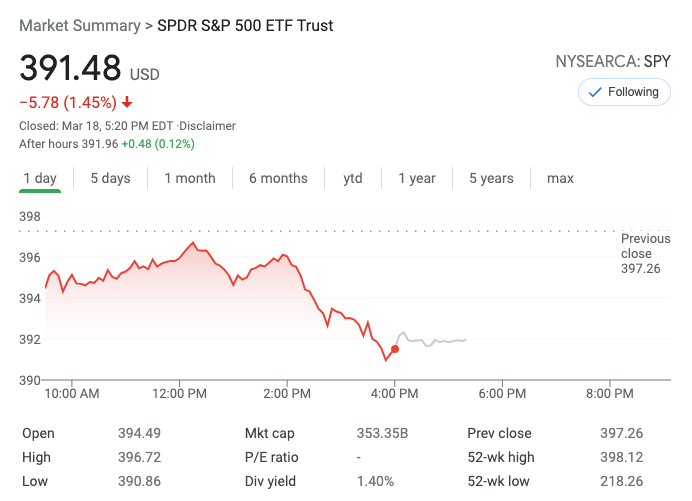Click the SPDR S&P 500 ETF Trust title
Image resolution: width=692 pixels, height=501 pixels.
point(245,25)
